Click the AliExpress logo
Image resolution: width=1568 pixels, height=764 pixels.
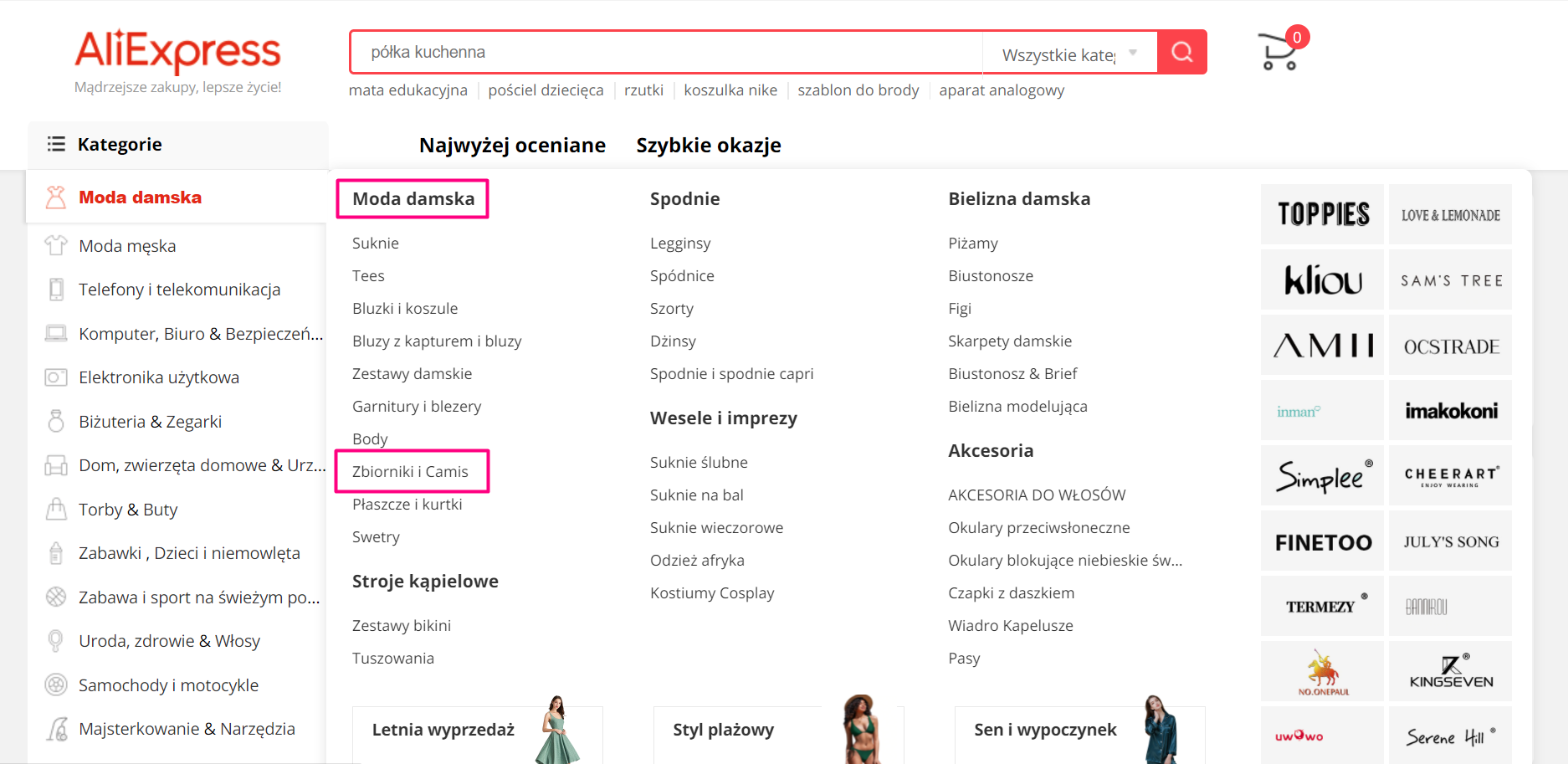pos(177,52)
